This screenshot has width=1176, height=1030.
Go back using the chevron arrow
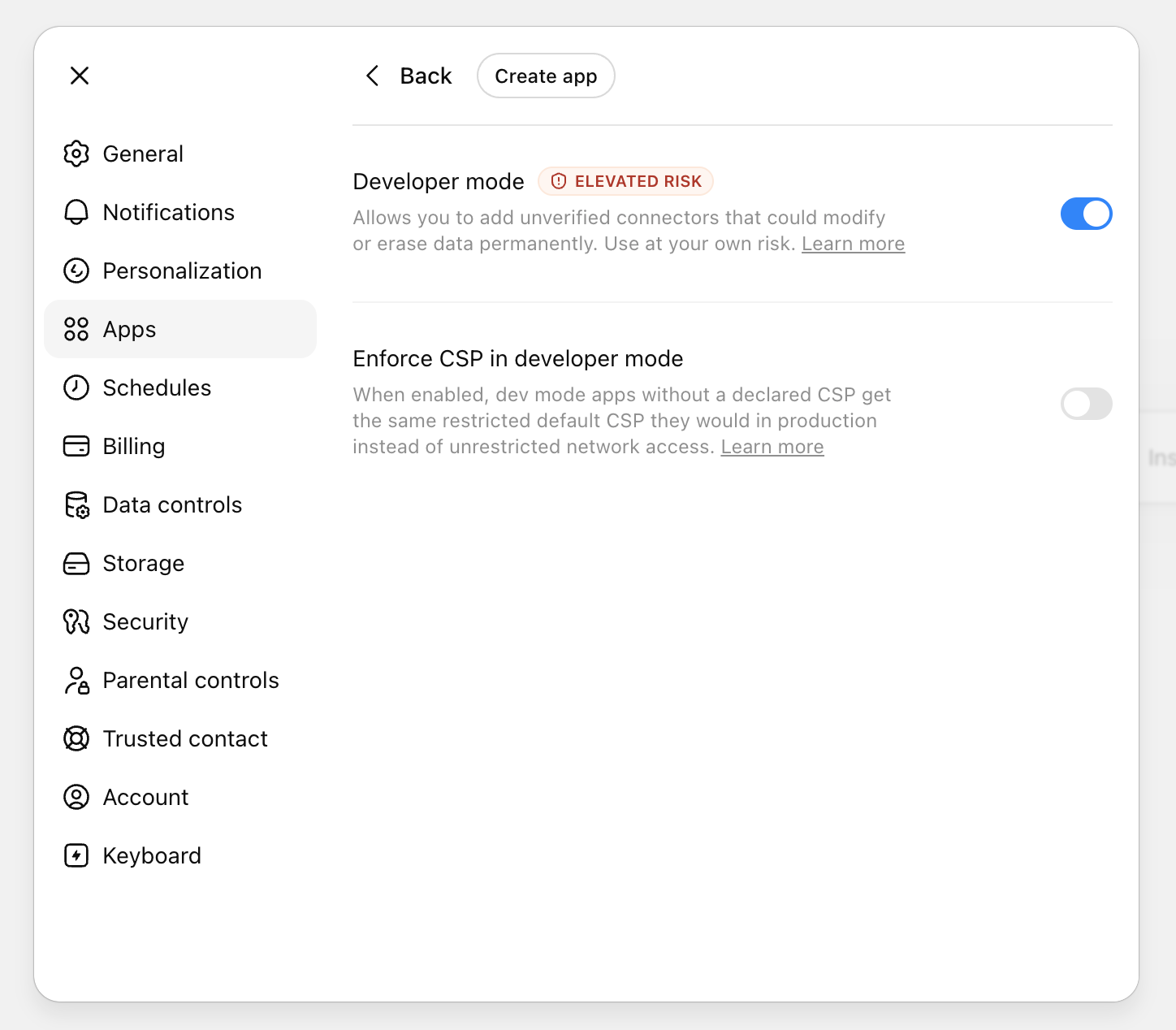[373, 76]
